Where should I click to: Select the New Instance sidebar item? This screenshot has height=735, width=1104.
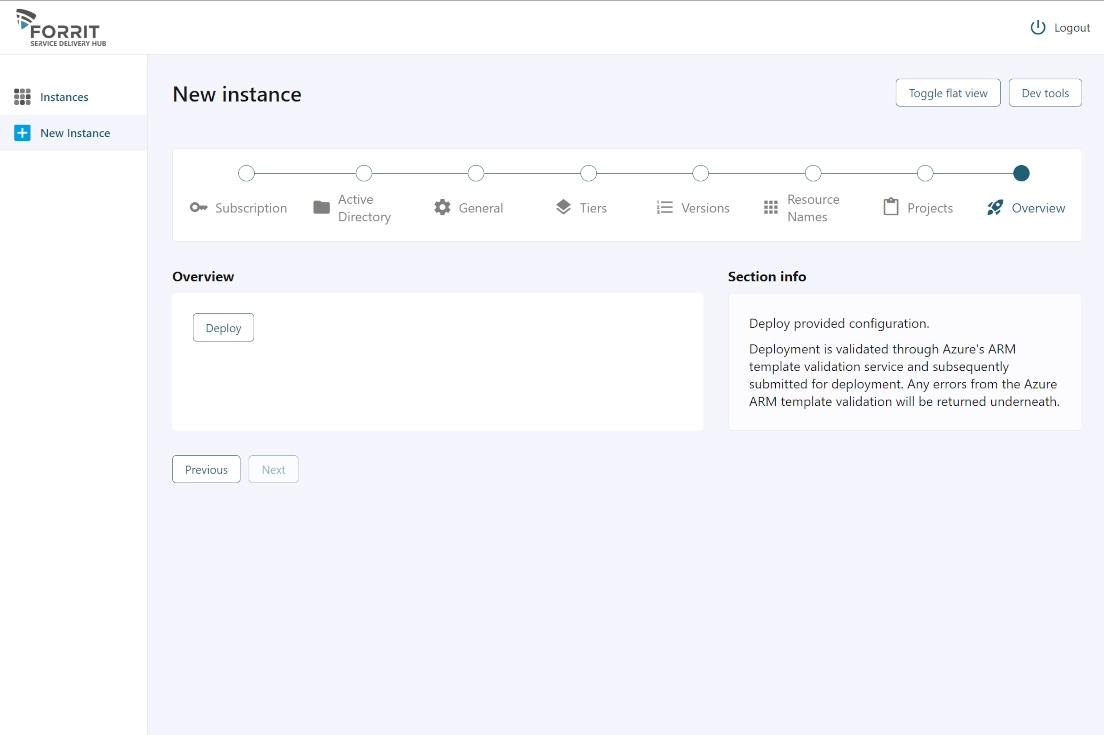pos(75,133)
